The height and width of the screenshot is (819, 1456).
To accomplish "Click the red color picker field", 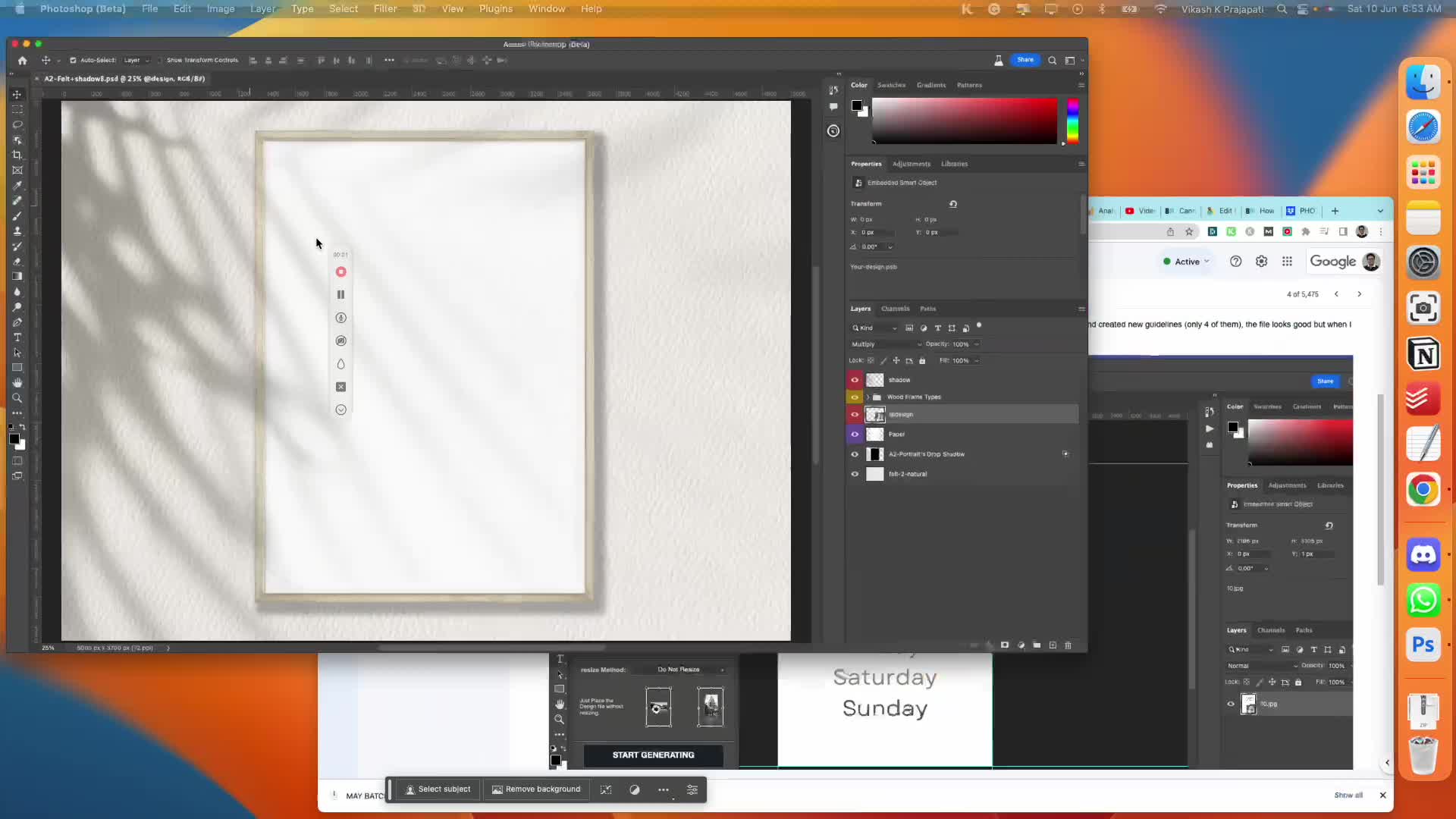I will [964, 121].
